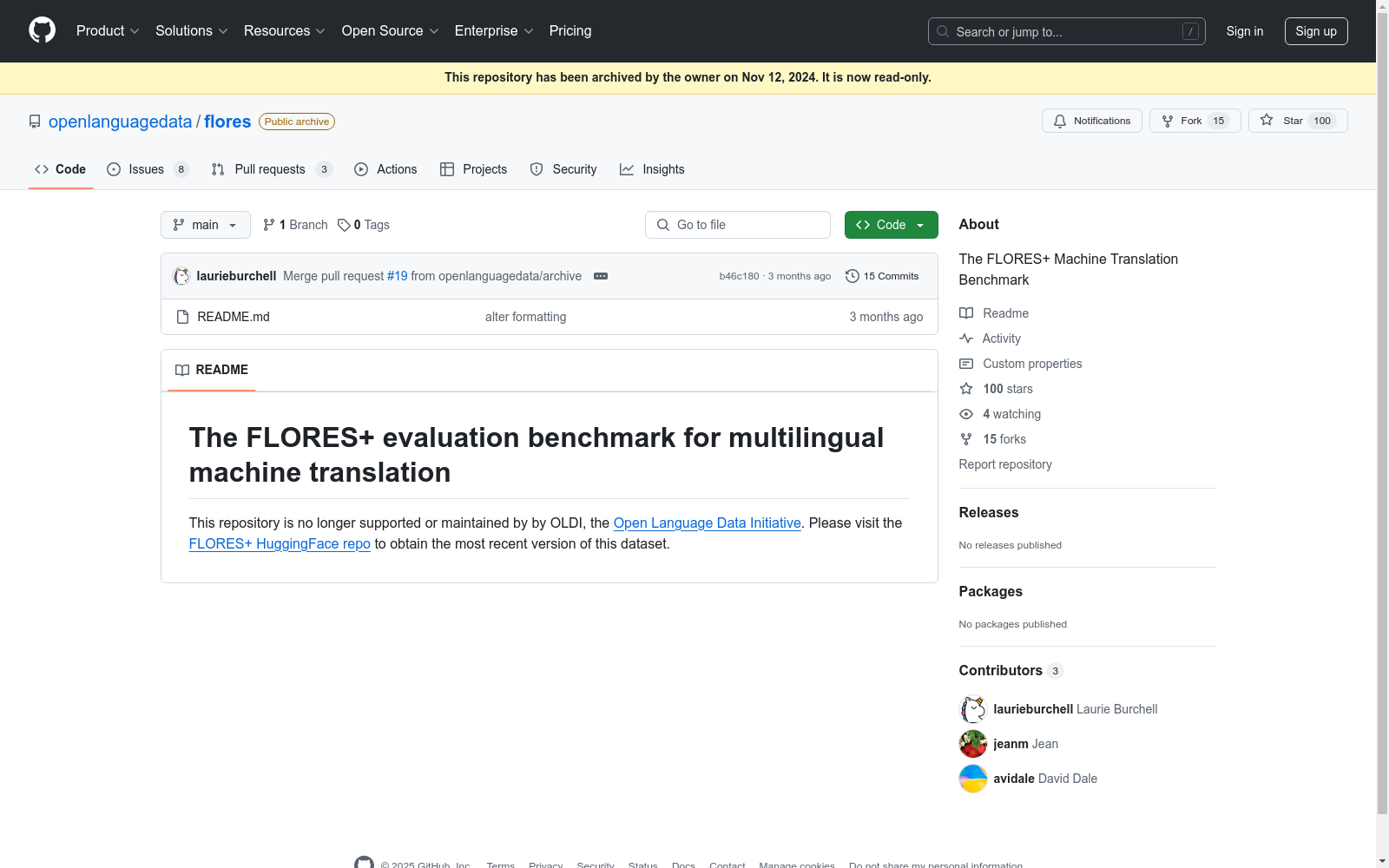Open the Pull requests tab
1389x868 pixels.
pos(272,169)
